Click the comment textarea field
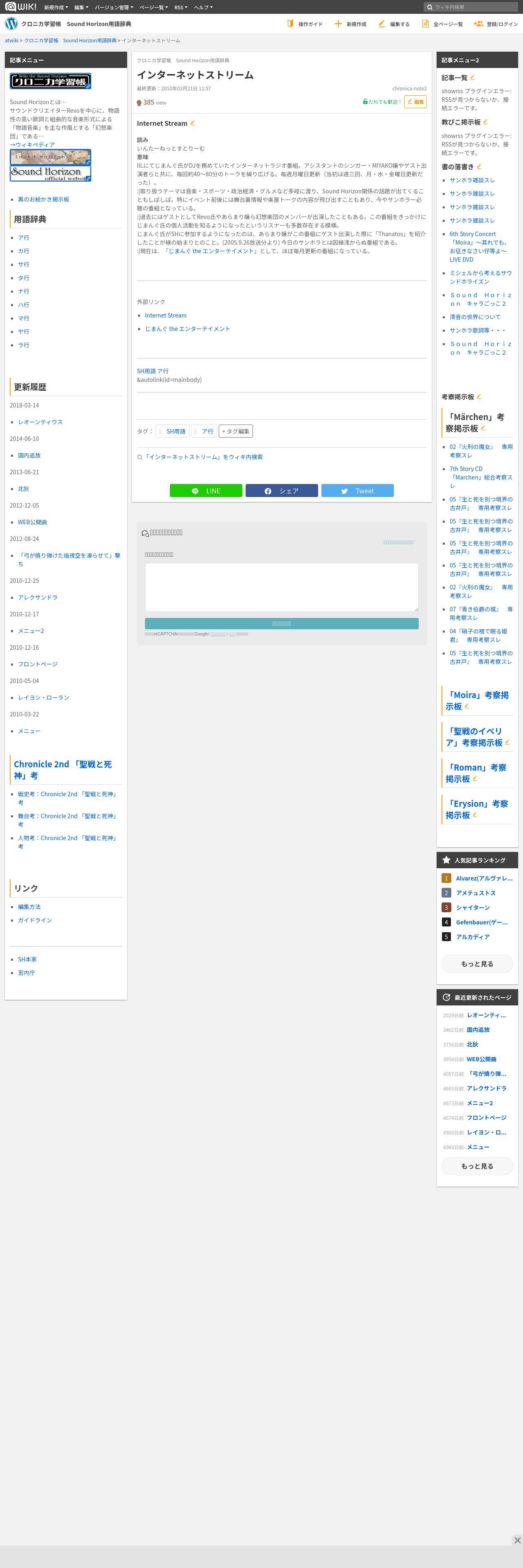The width and height of the screenshot is (523, 1568). pyautogui.click(x=282, y=587)
